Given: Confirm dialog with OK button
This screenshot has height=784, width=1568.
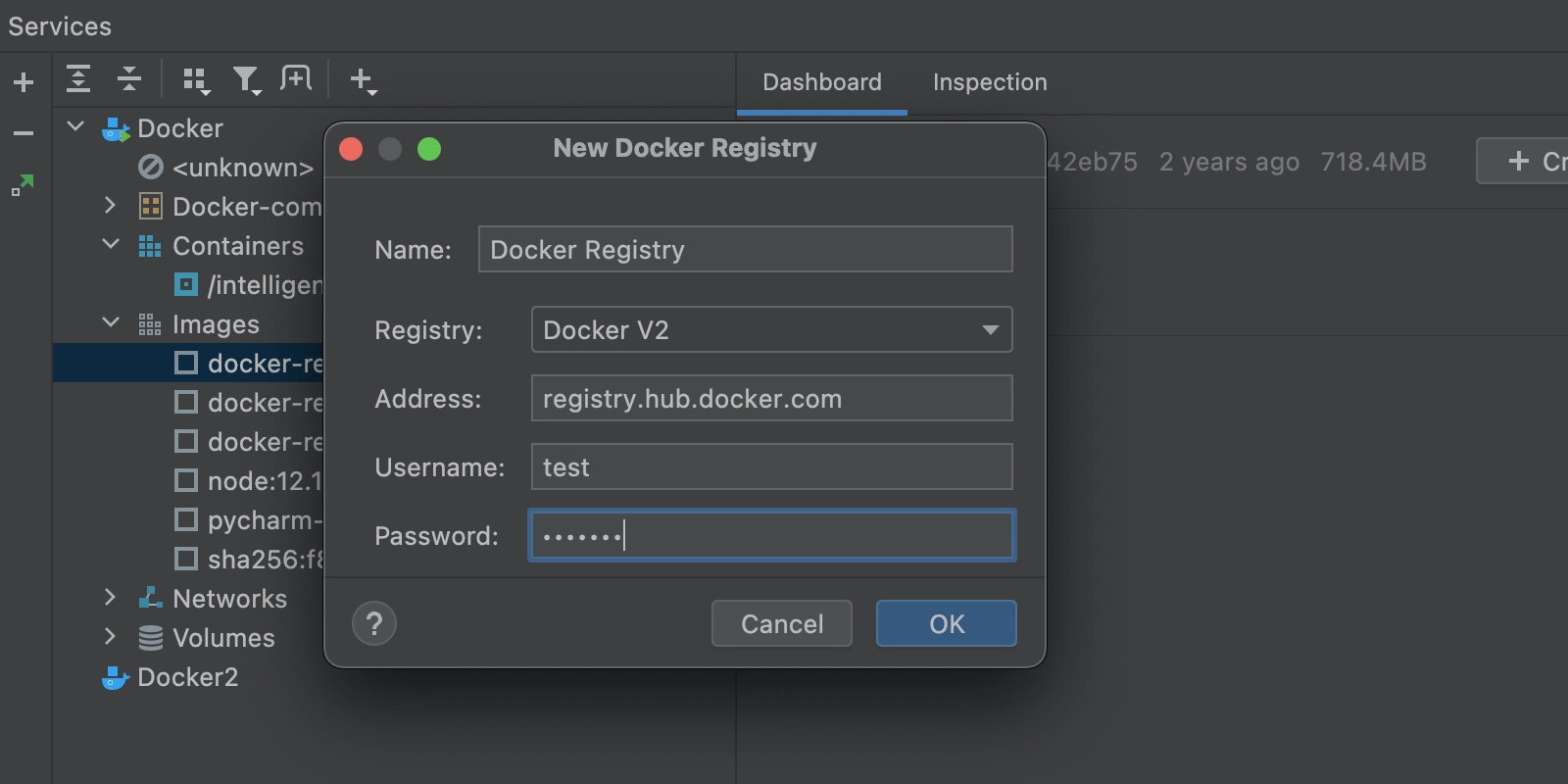Looking at the screenshot, I should [x=947, y=623].
